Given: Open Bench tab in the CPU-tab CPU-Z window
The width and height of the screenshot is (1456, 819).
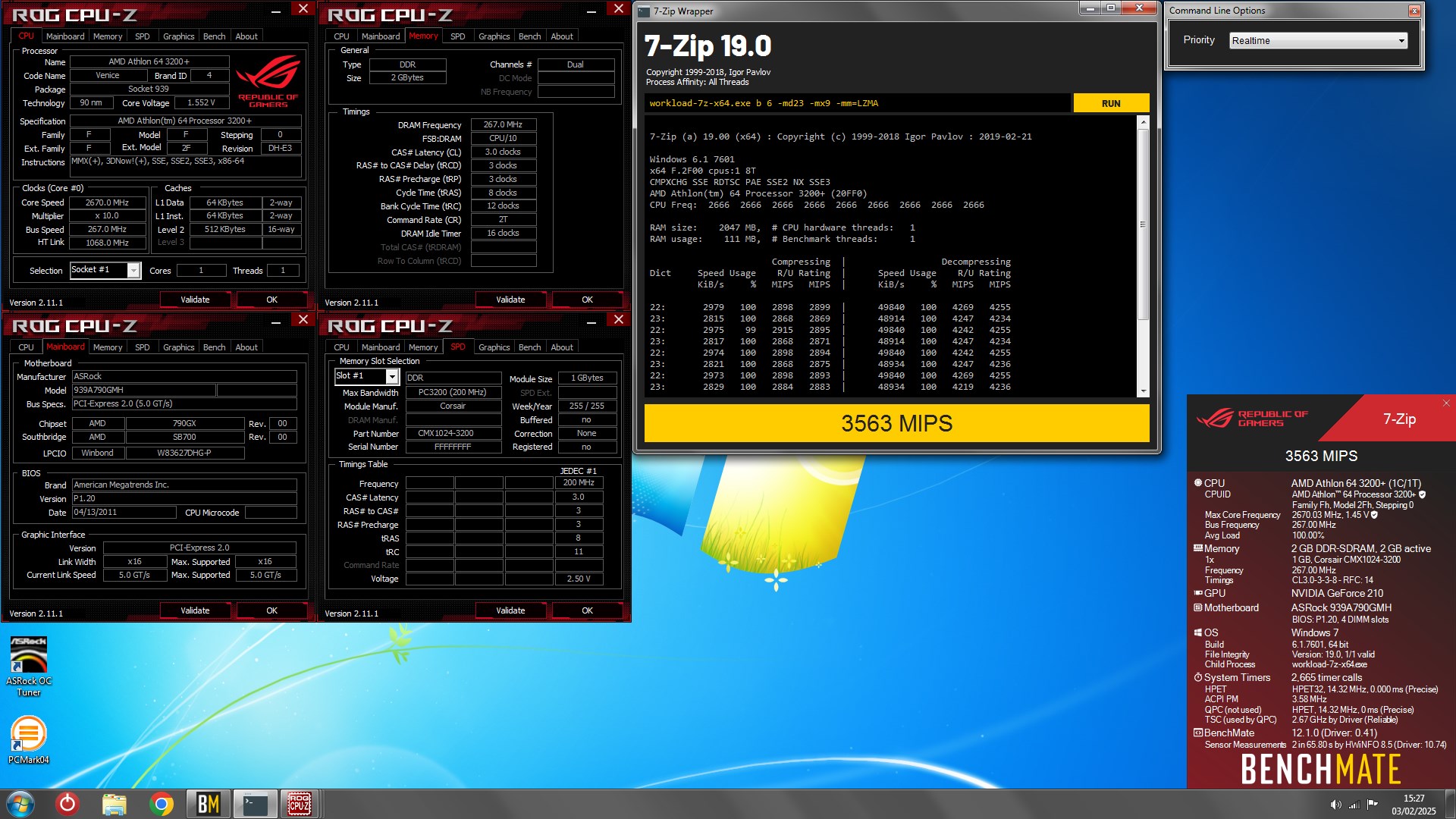Looking at the screenshot, I should [x=214, y=36].
